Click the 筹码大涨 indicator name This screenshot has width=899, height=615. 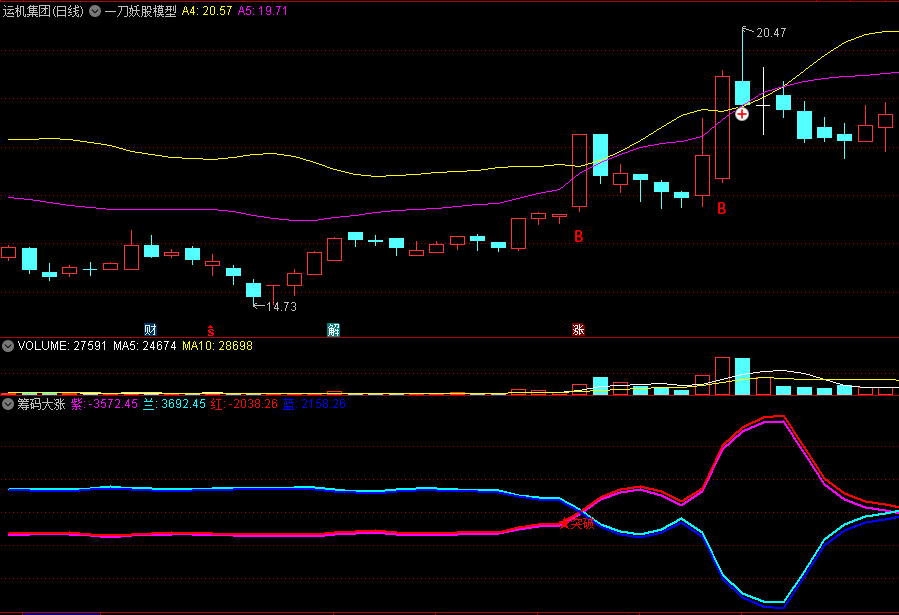[x=41, y=404]
